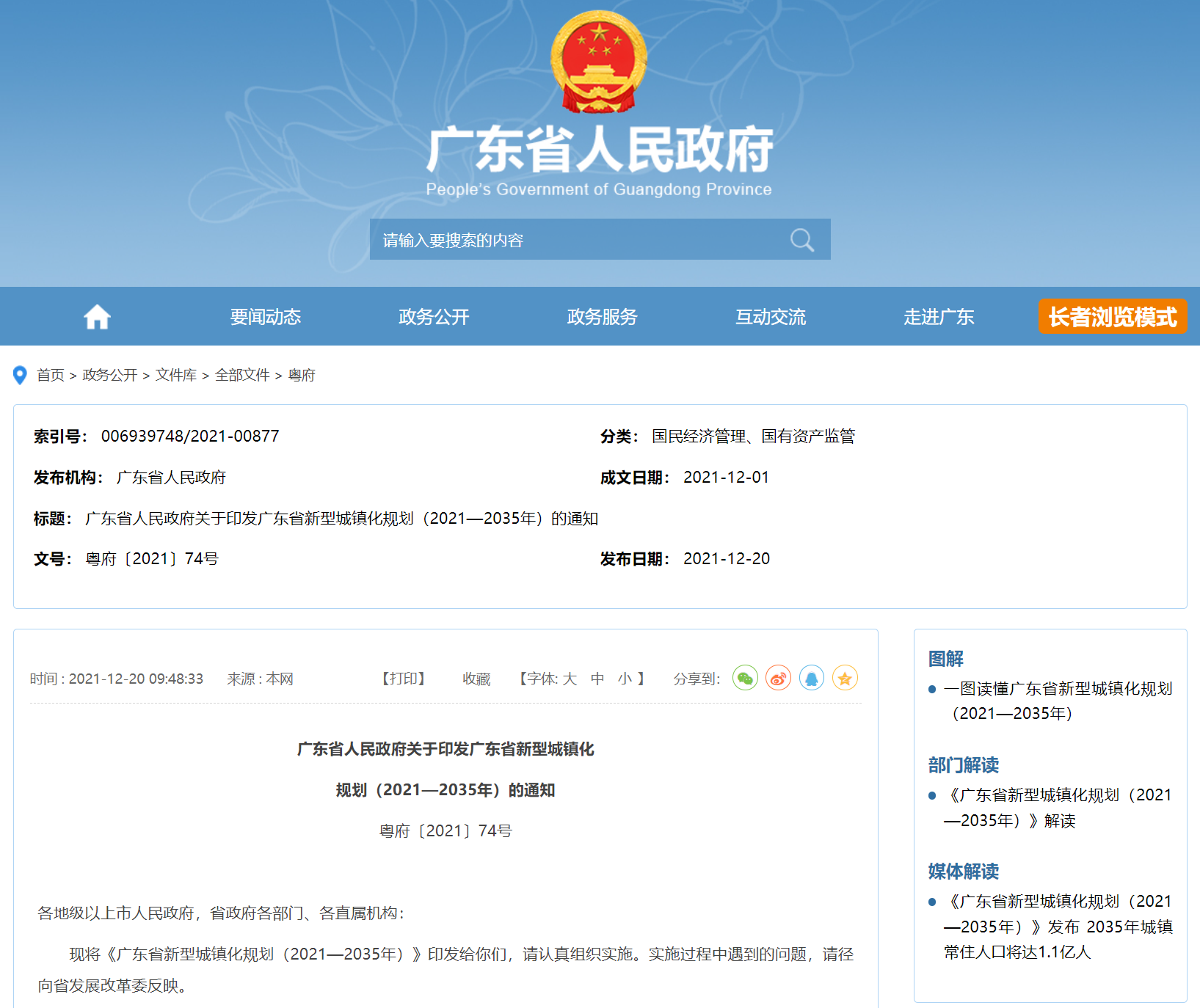This screenshot has width=1200, height=1008.
Task: Open the 政务服务 menu item
Action: click(602, 317)
